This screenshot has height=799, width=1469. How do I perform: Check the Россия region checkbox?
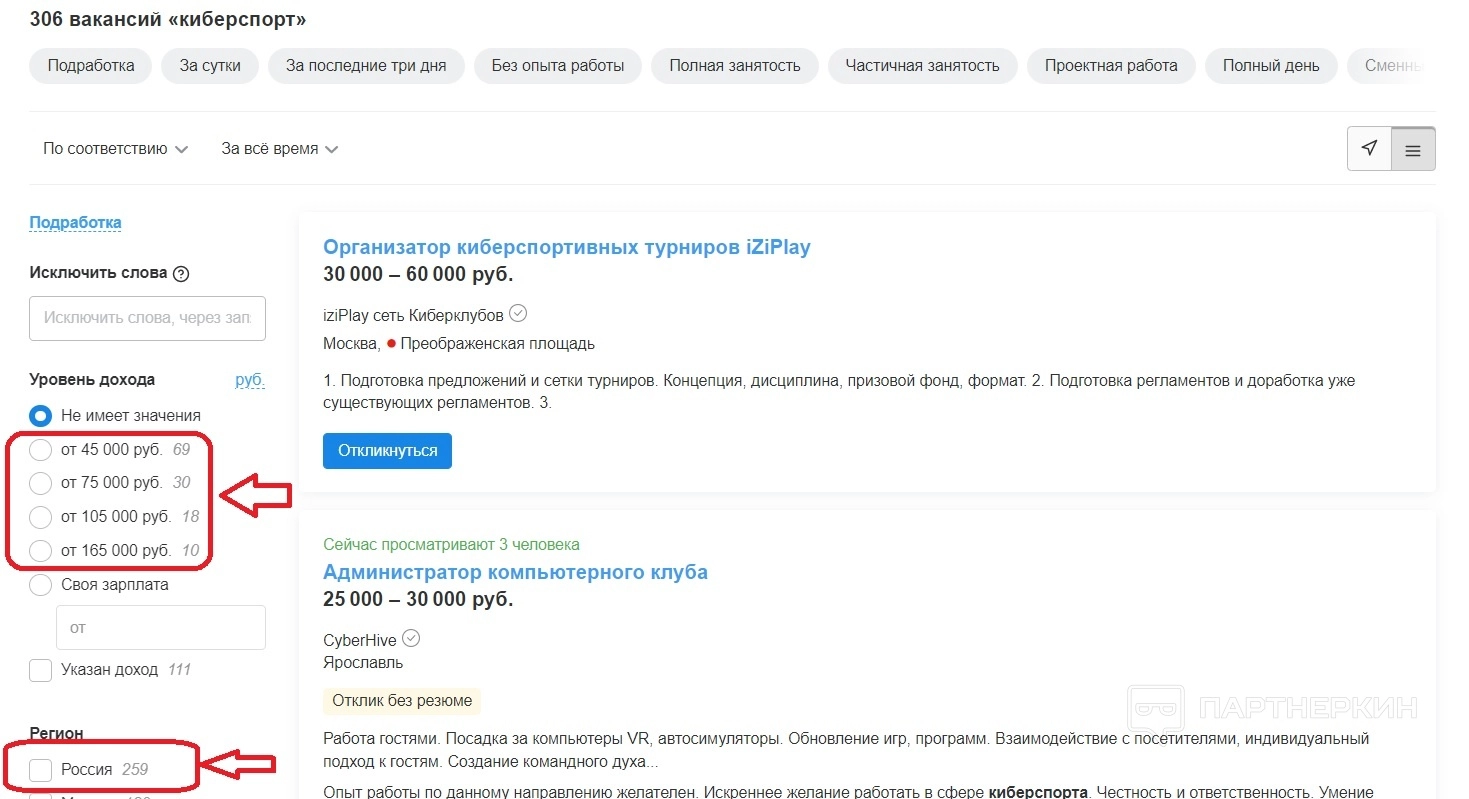[x=41, y=770]
